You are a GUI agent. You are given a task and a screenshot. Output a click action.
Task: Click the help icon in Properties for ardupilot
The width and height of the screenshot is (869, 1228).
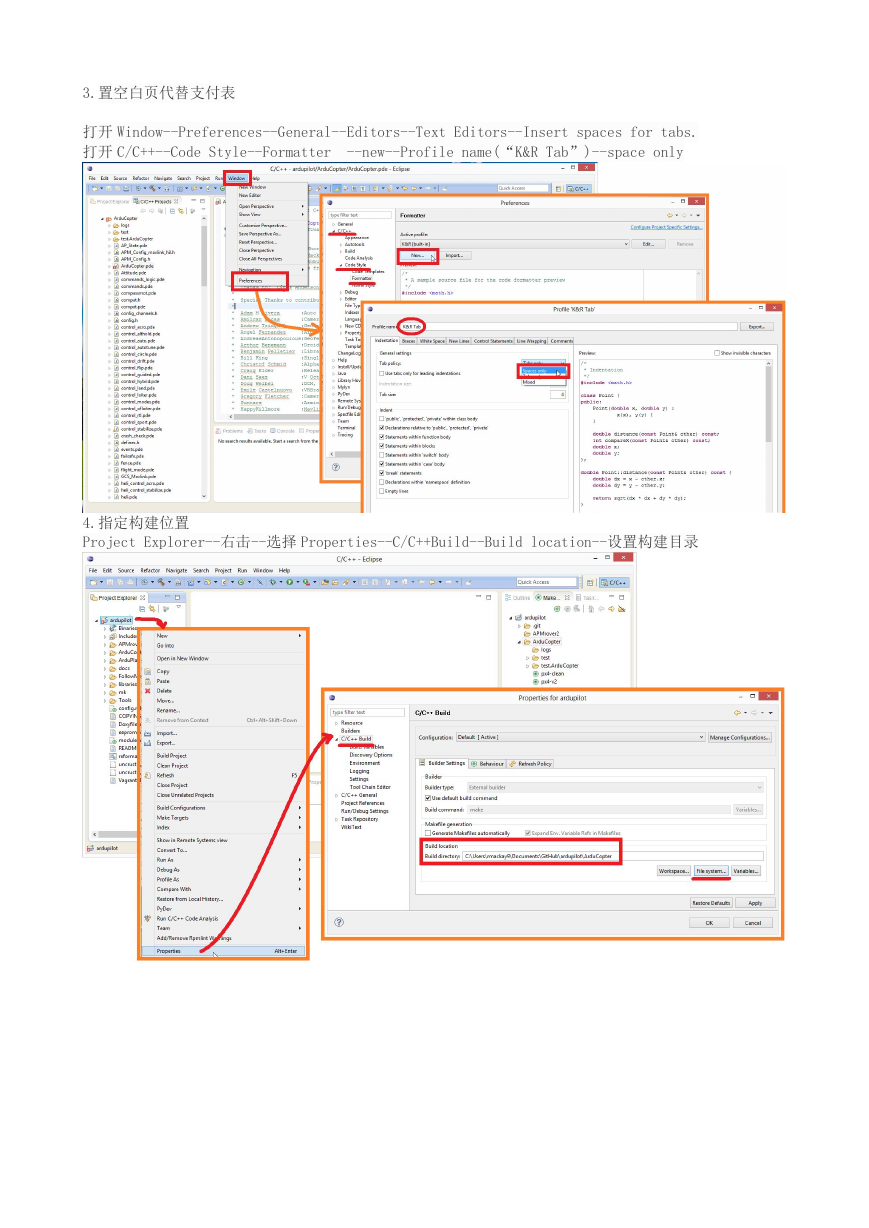339,922
